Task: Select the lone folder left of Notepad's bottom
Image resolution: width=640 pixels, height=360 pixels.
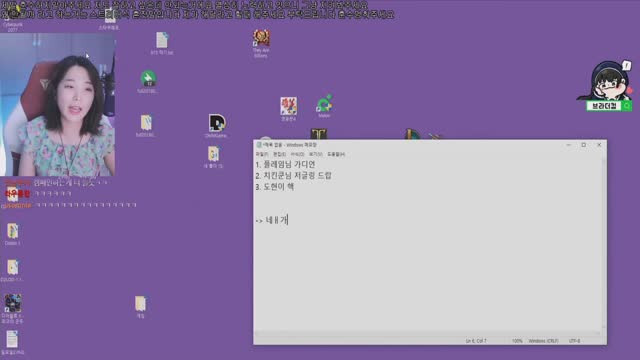Action: tap(140, 304)
